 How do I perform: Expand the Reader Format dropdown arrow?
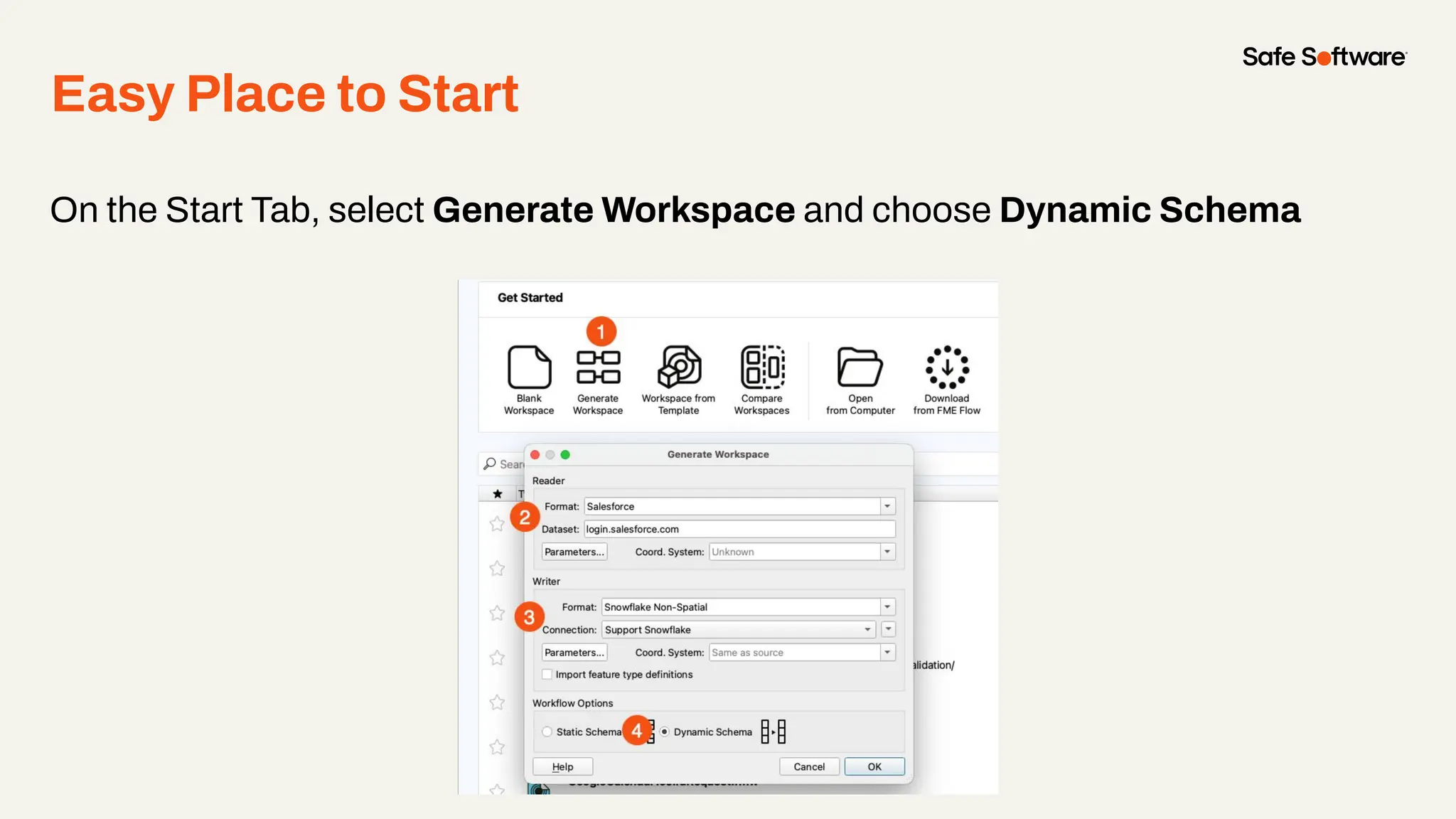click(x=887, y=506)
